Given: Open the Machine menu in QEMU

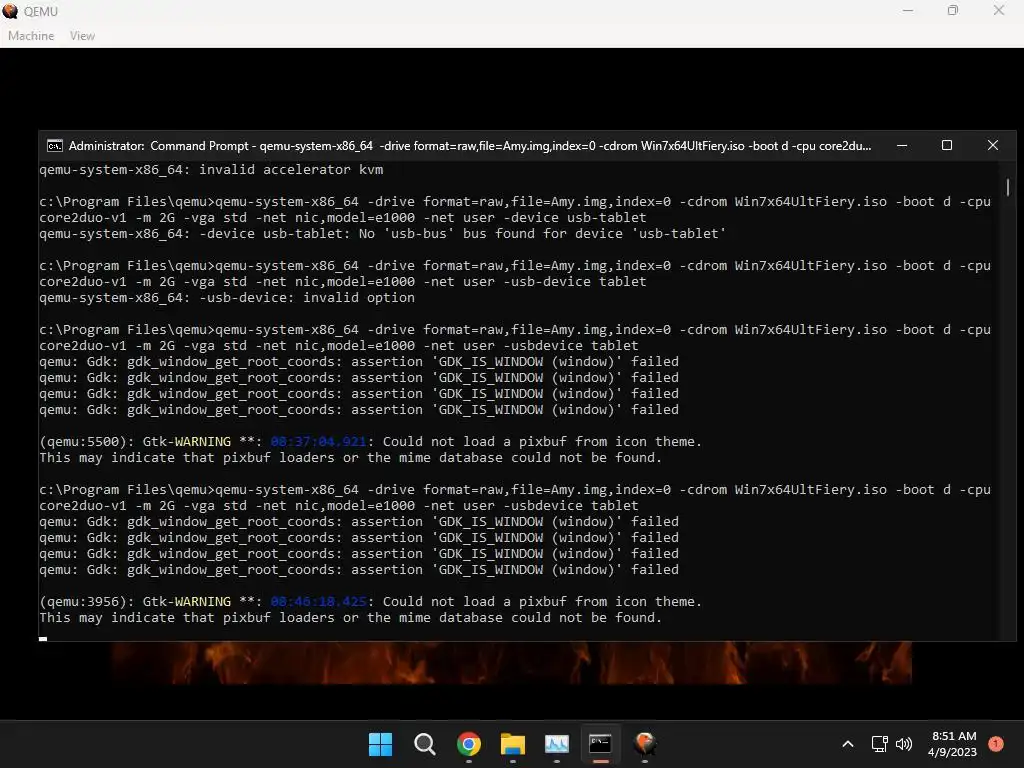Looking at the screenshot, I should tap(31, 36).
